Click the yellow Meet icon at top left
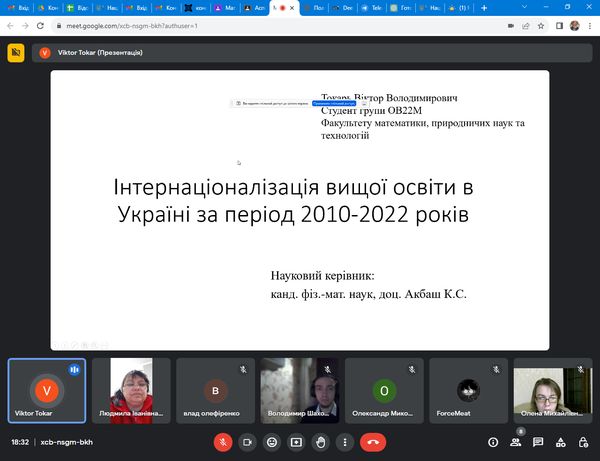This screenshot has height=461, width=600. tap(16, 53)
